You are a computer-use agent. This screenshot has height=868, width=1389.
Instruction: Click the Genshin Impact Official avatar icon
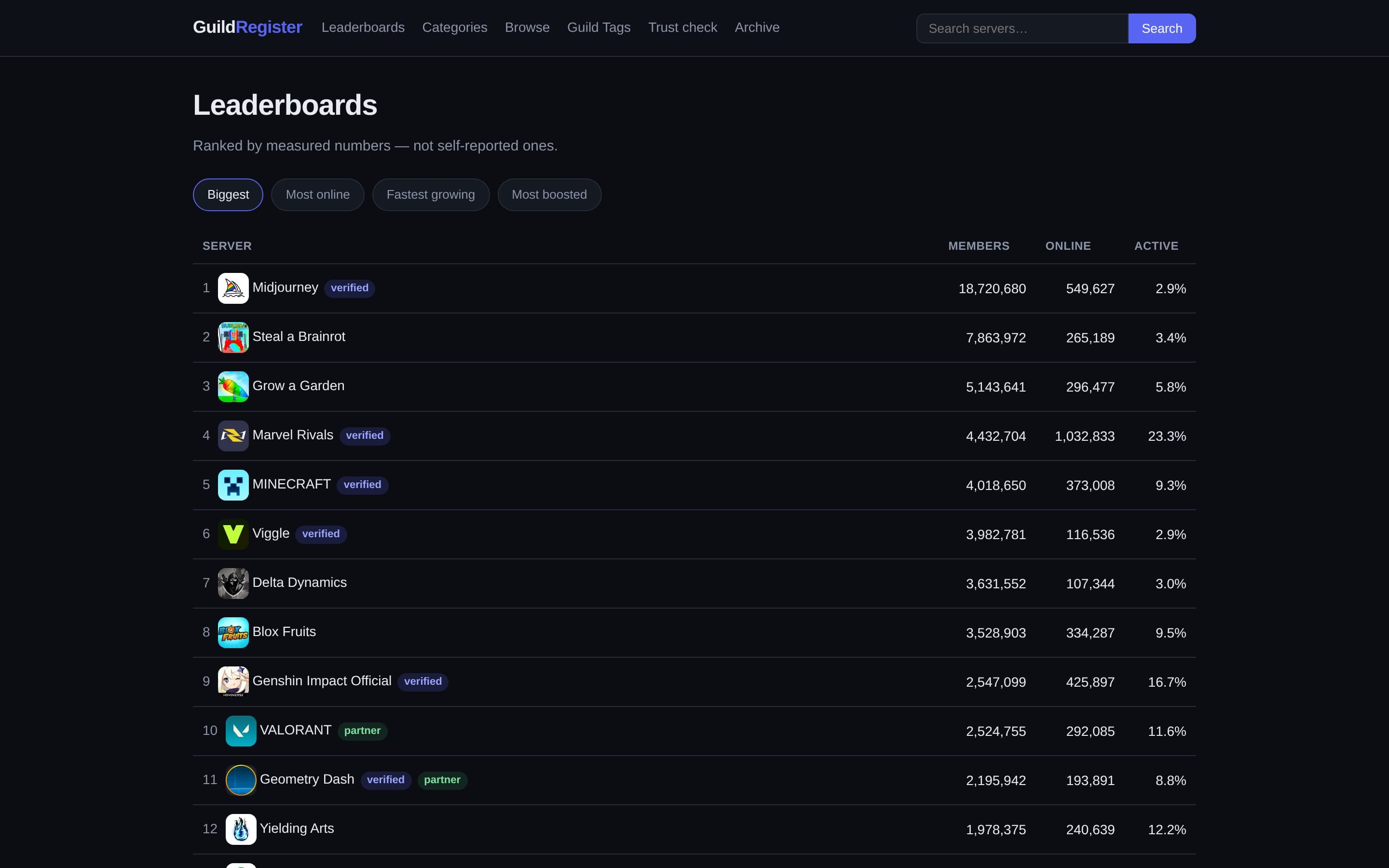(x=233, y=682)
